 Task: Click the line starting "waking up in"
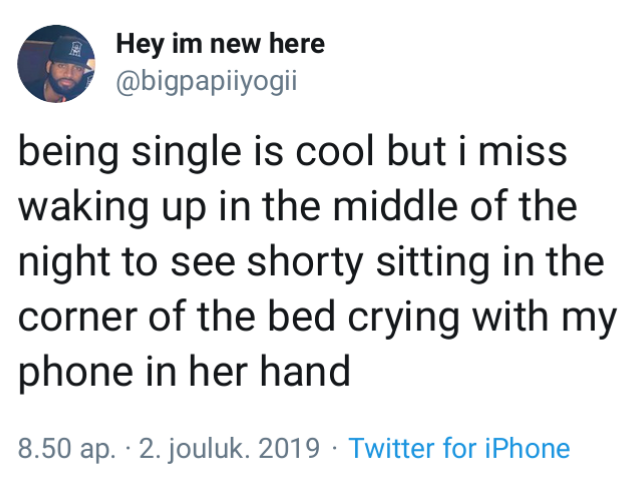298,208
